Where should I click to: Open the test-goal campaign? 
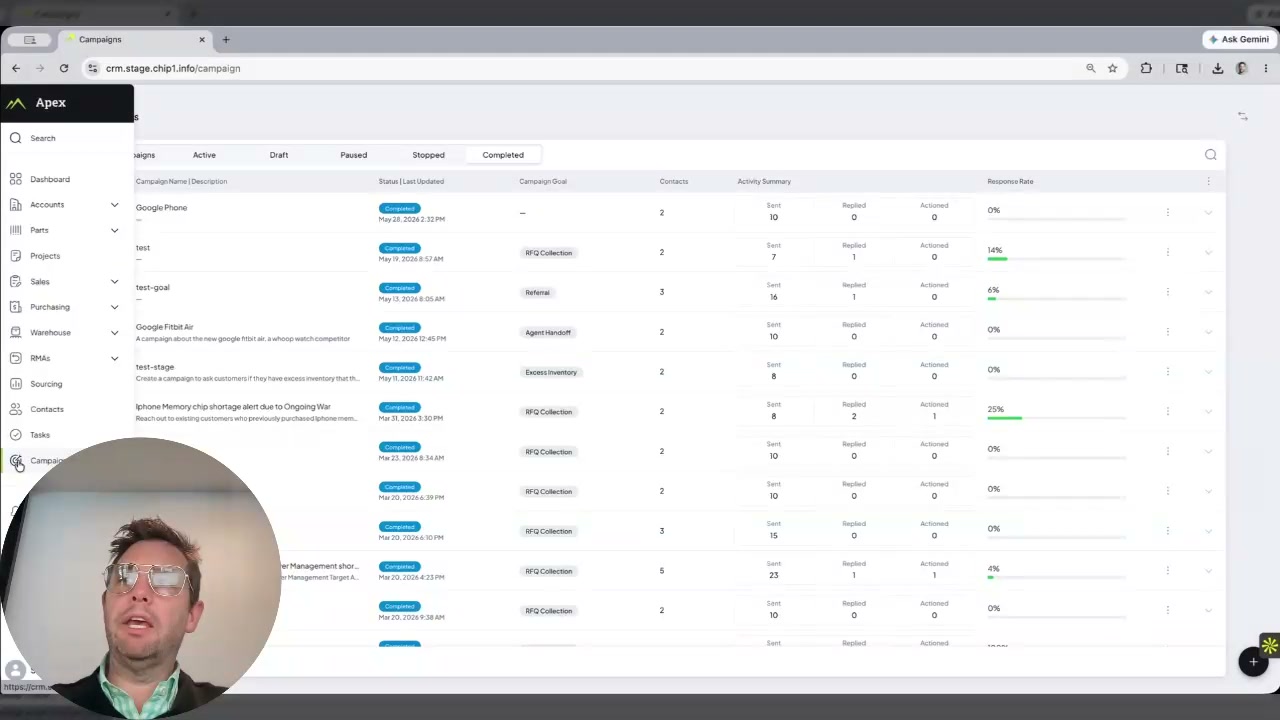153,287
